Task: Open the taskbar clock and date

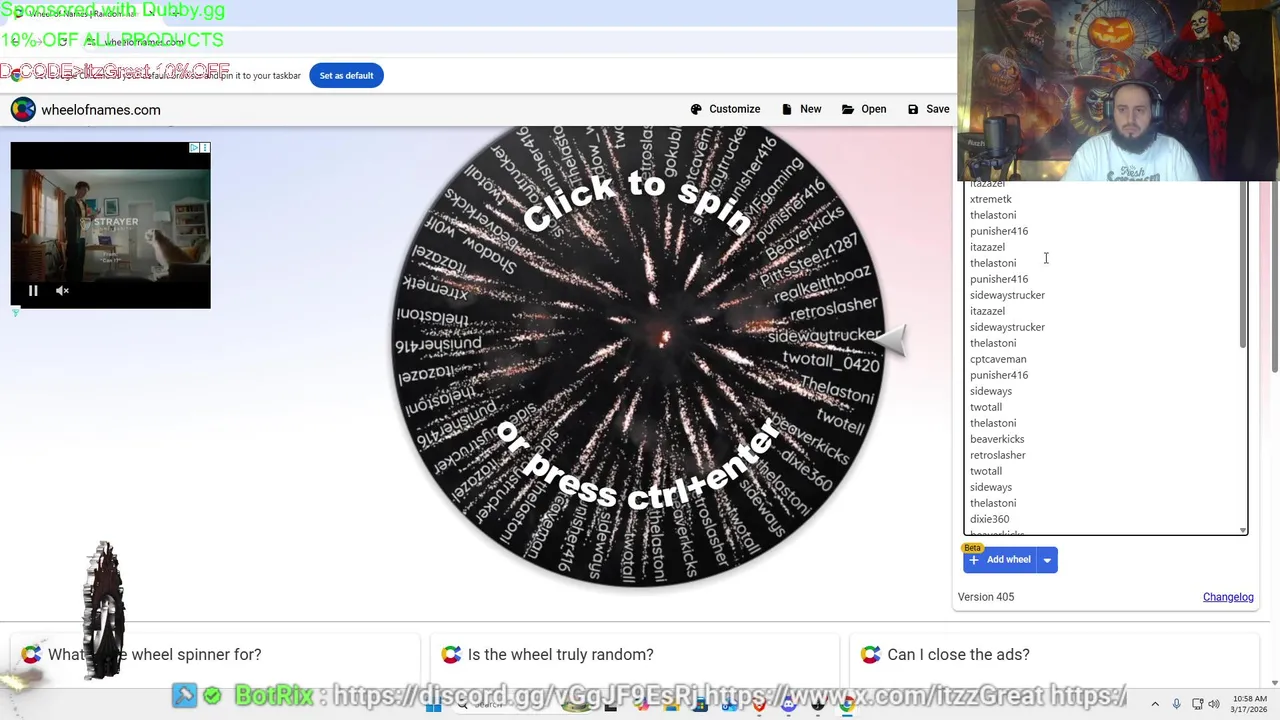Action: (1250, 704)
